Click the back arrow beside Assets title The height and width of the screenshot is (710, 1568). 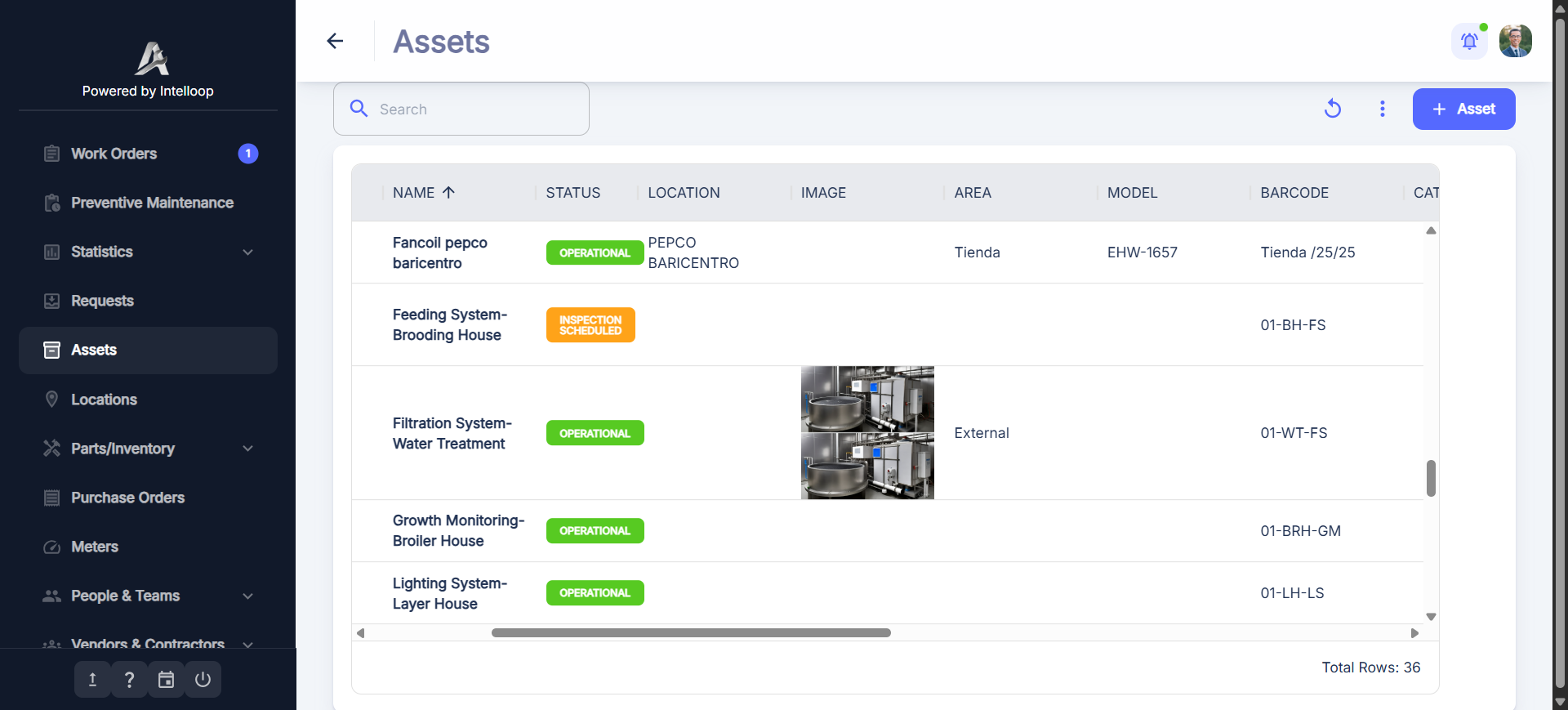coord(335,41)
